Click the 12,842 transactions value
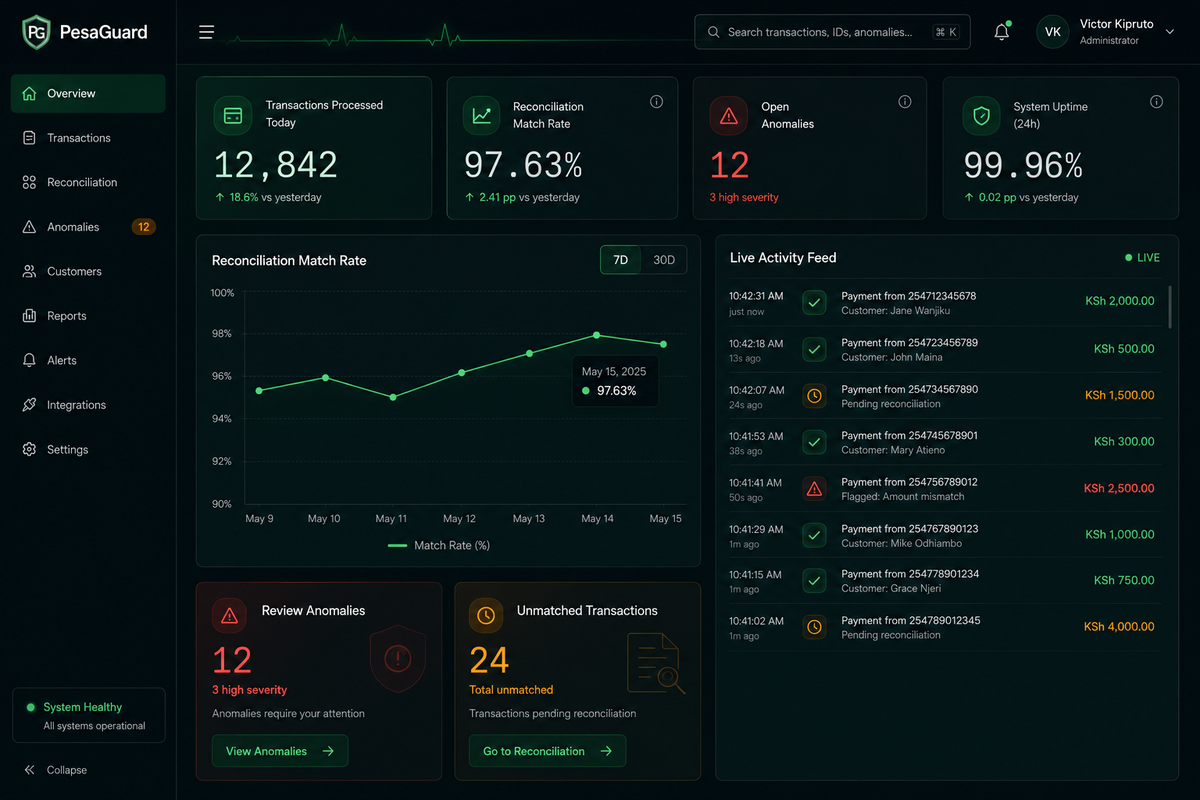Screen dimensions: 1200x800 pyautogui.click(x=276, y=164)
